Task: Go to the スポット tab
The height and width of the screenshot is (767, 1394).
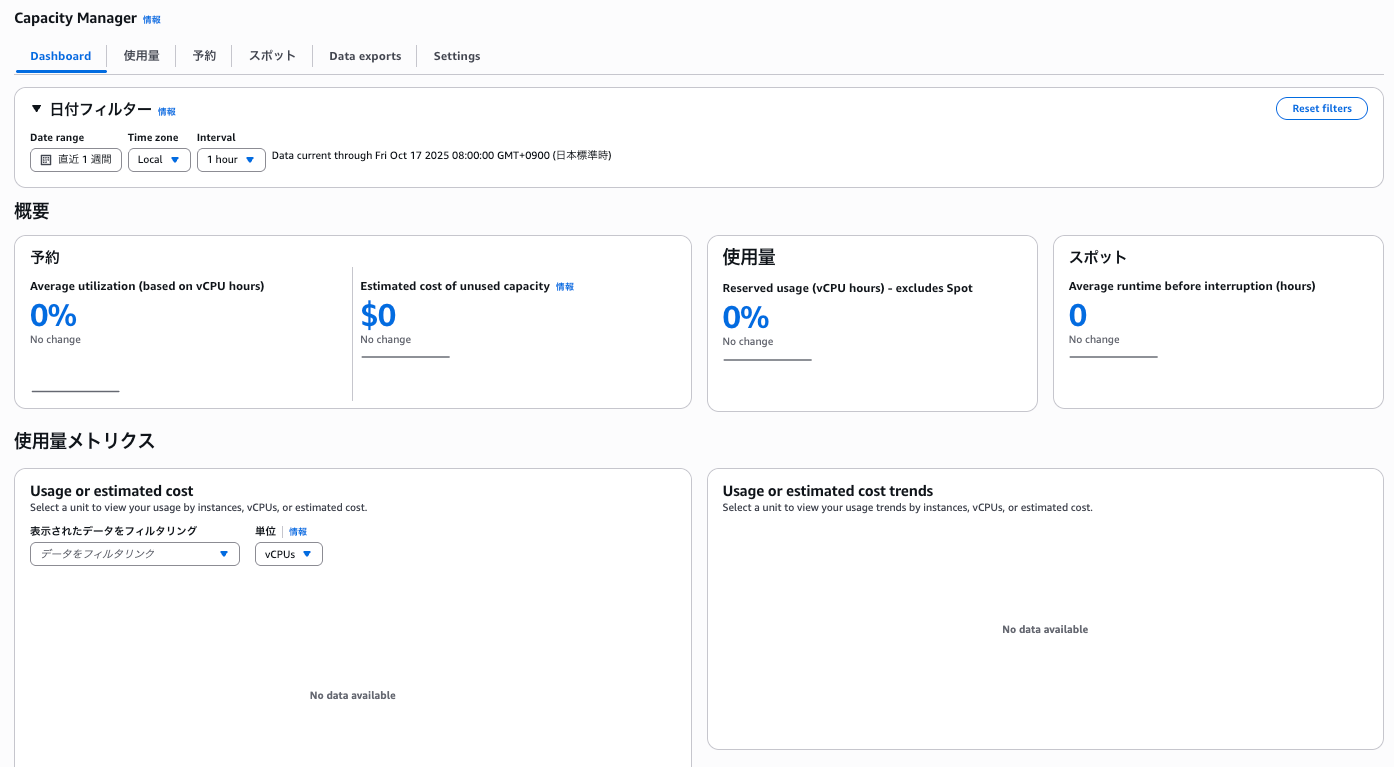Action: coord(272,56)
